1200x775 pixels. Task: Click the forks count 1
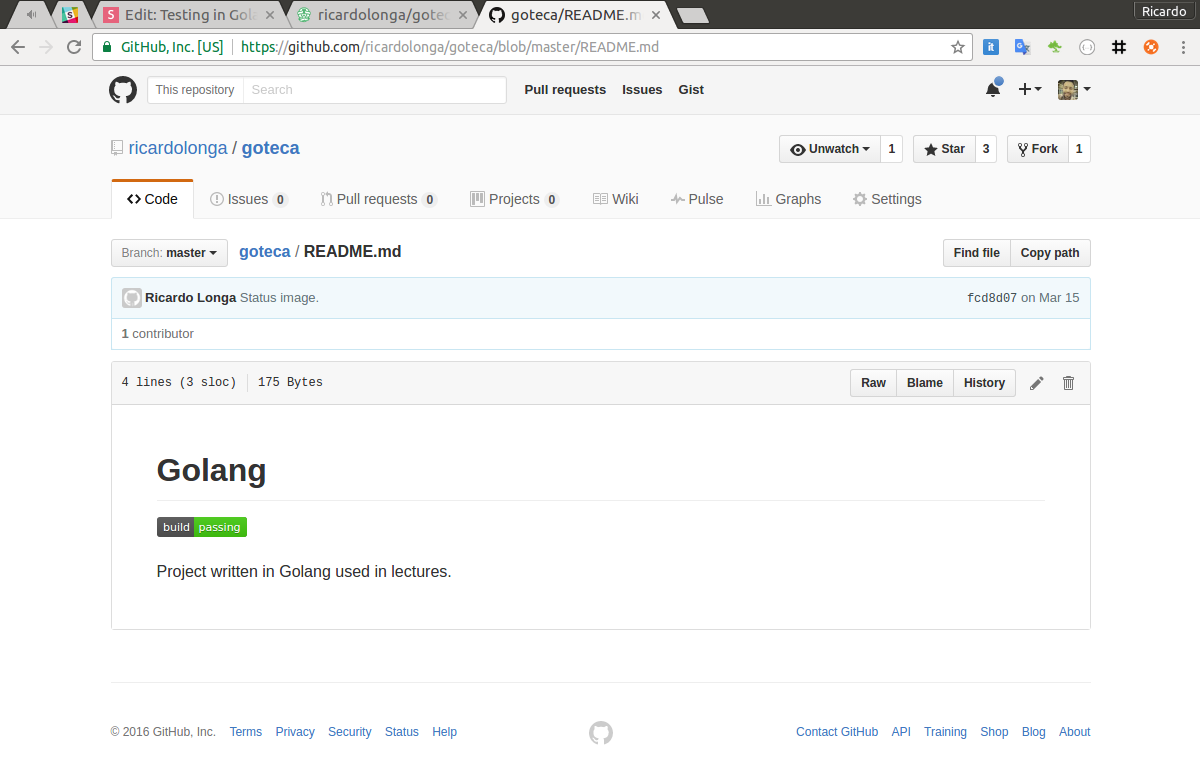tap(1079, 149)
